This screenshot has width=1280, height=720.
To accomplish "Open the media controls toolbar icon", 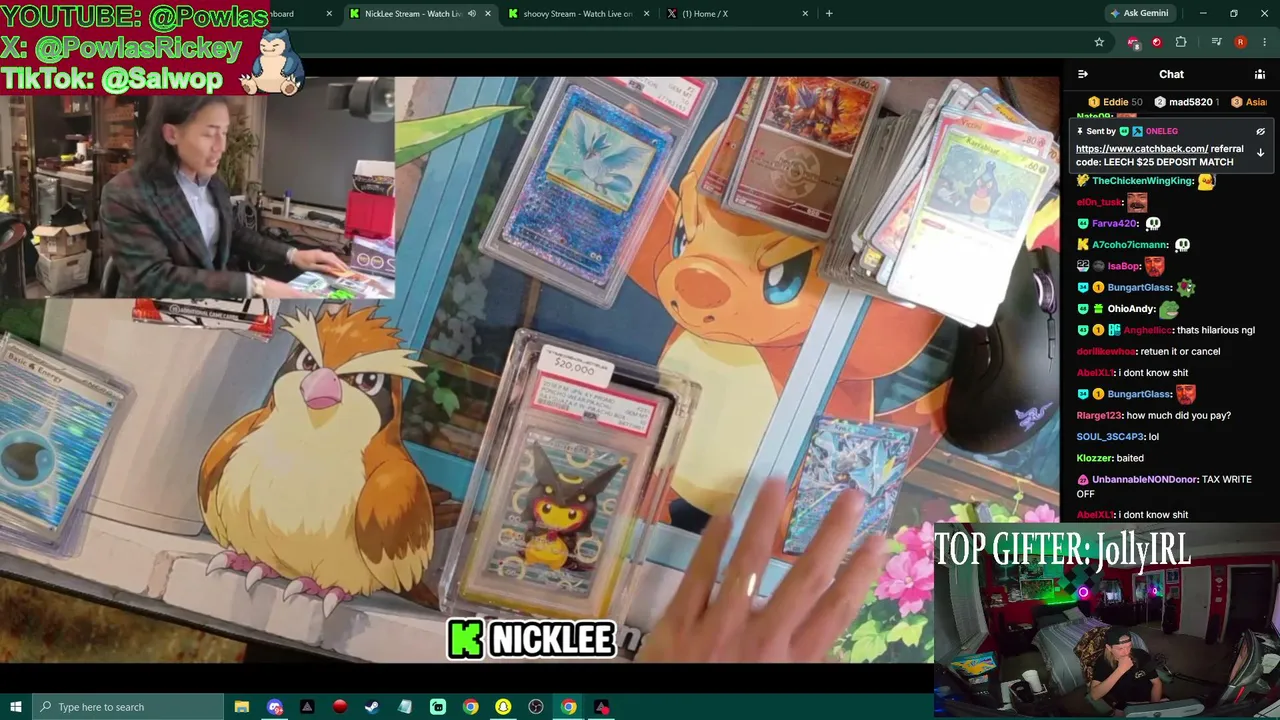I will tap(1216, 42).
